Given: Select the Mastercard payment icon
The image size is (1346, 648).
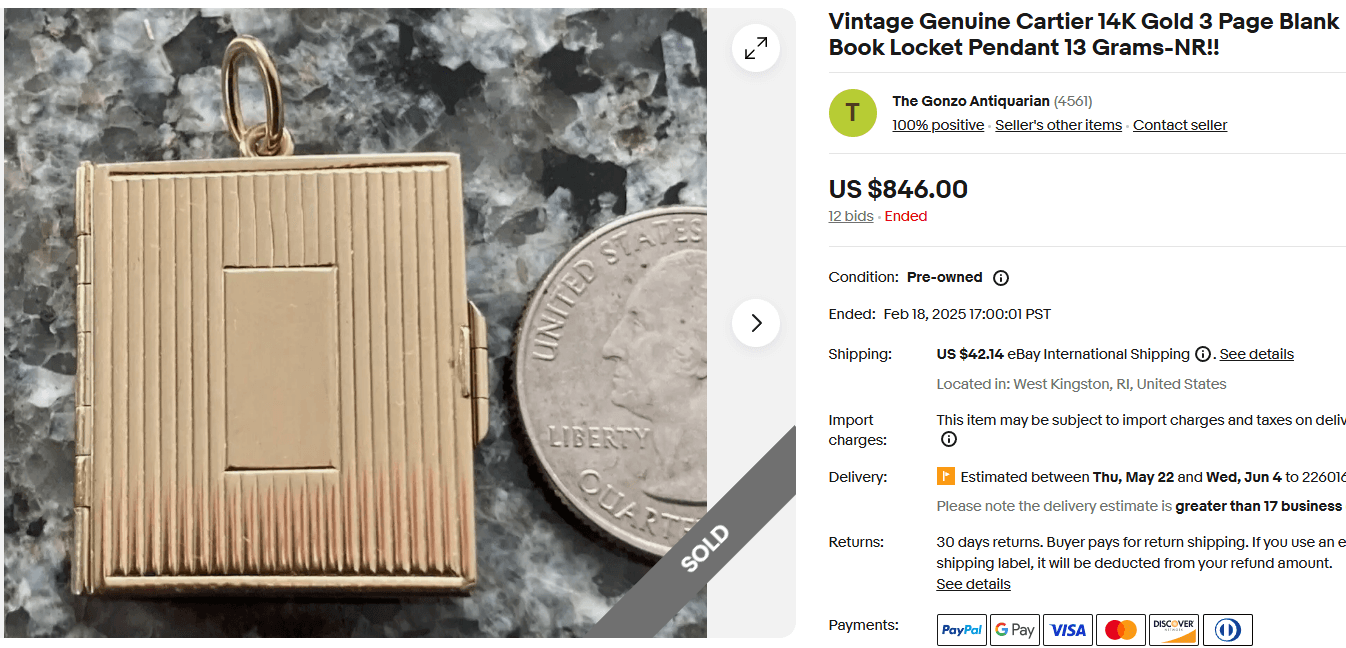Looking at the screenshot, I should (x=1120, y=629).
